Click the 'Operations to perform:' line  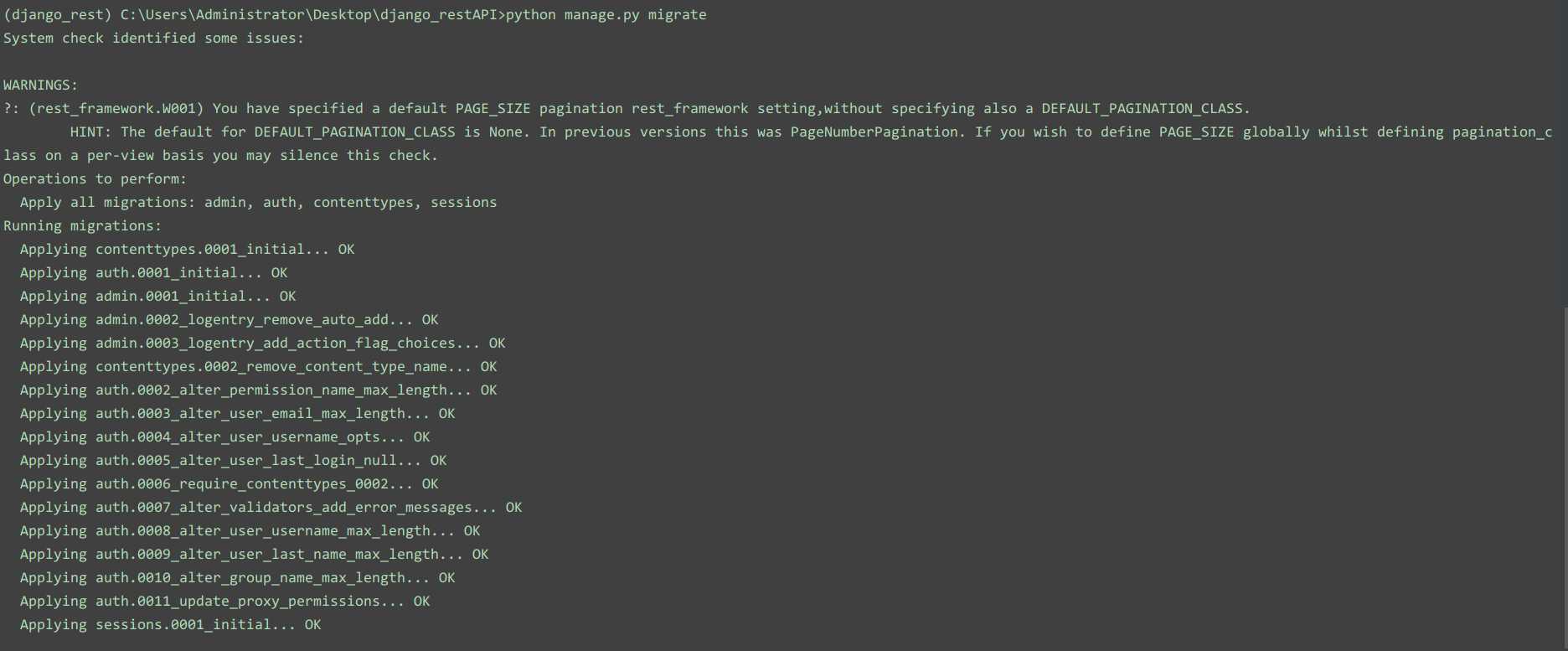tap(95, 179)
